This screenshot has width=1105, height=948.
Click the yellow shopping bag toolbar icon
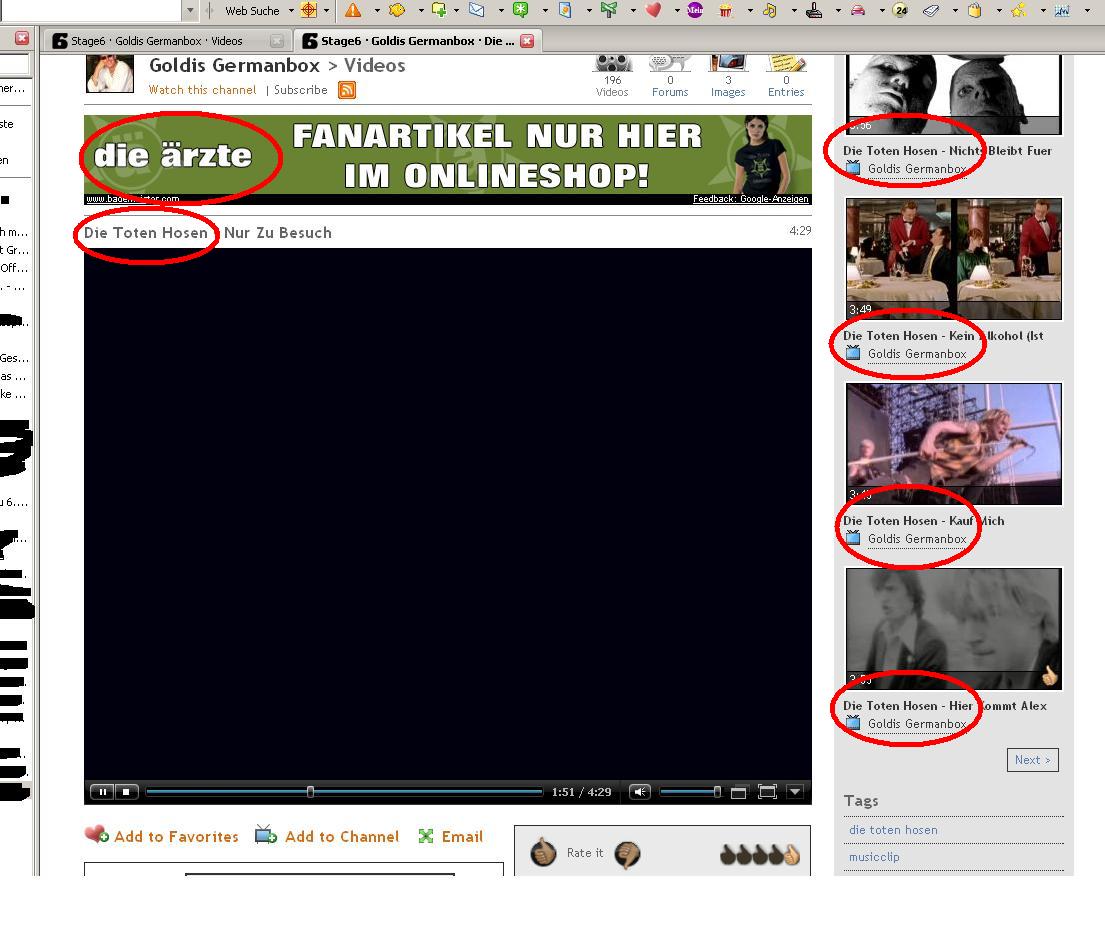click(x=975, y=10)
